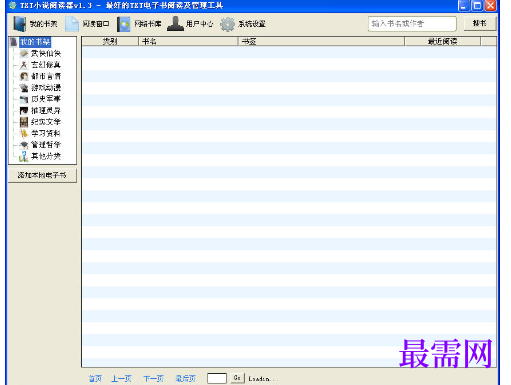Minimize the TXT小说阅读器 window

tap(464, 6)
